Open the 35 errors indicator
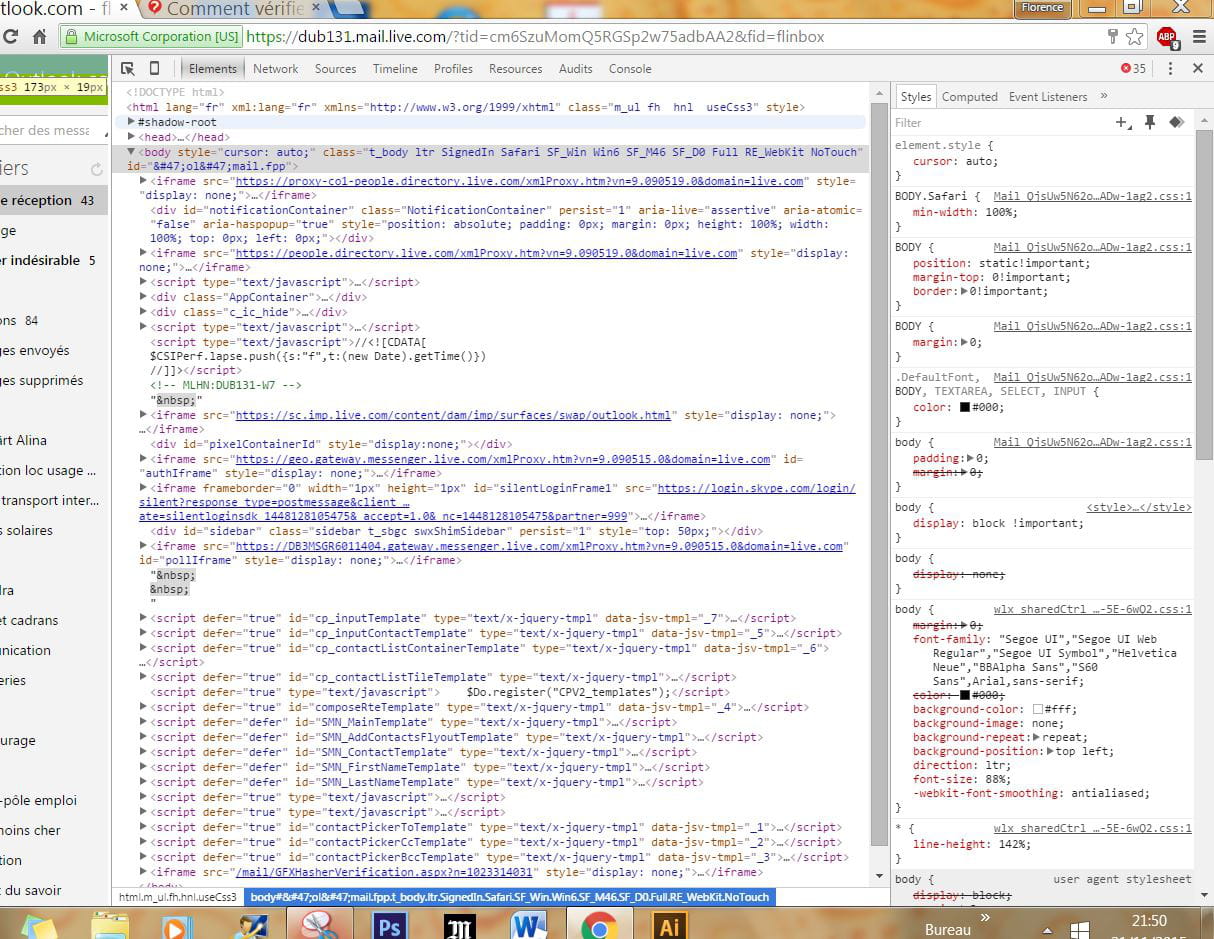The width and height of the screenshot is (1214, 939). pos(1134,69)
